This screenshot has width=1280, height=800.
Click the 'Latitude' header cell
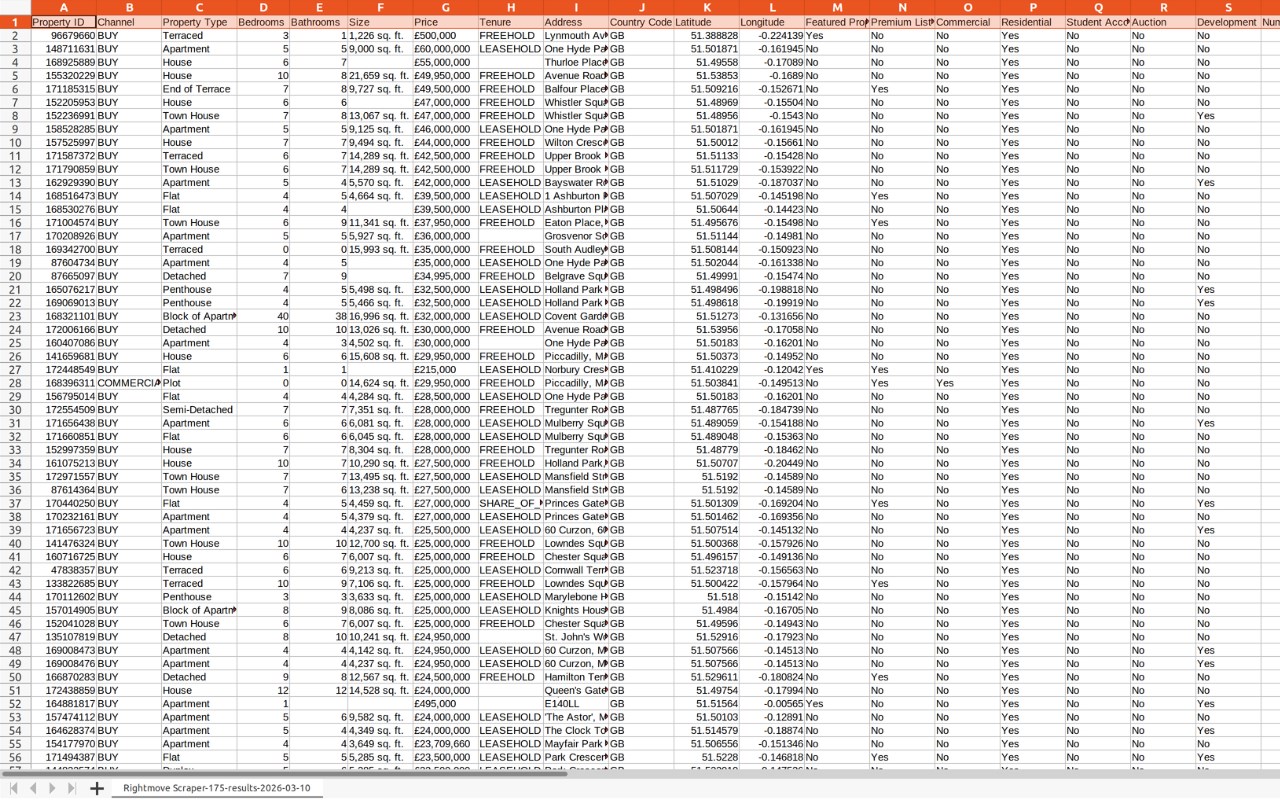706,22
